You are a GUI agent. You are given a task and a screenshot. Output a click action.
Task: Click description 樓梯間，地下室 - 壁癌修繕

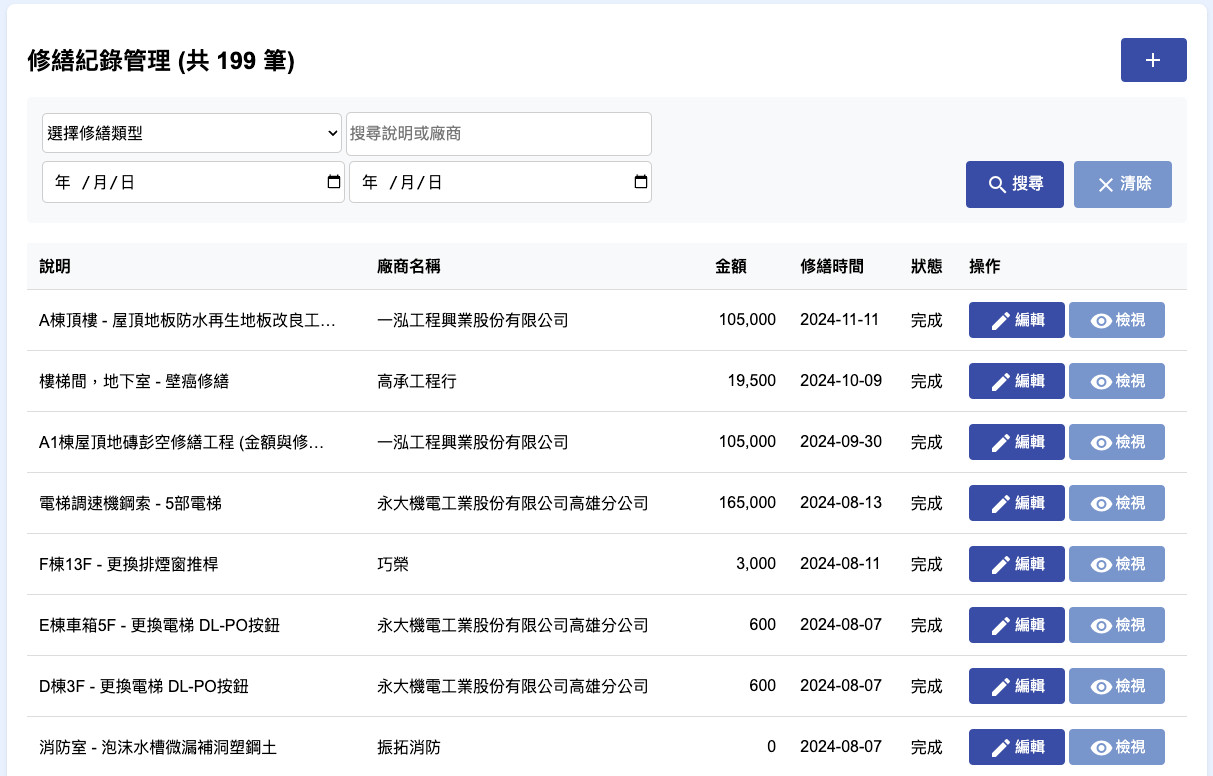point(134,381)
